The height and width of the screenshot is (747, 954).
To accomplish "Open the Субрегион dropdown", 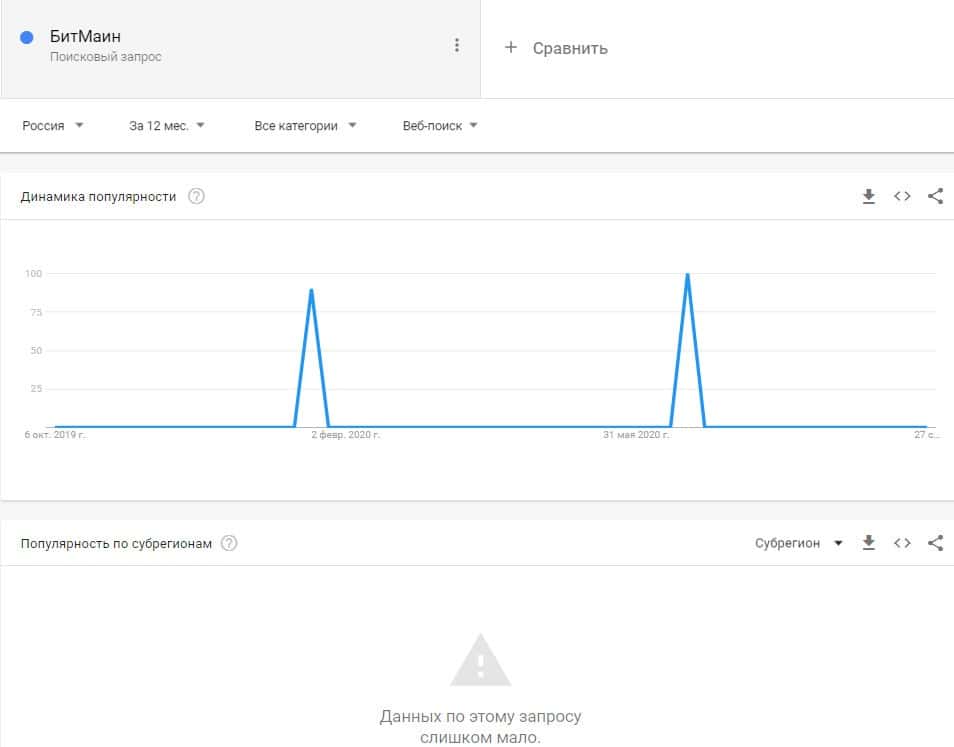I will (x=798, y=543).
